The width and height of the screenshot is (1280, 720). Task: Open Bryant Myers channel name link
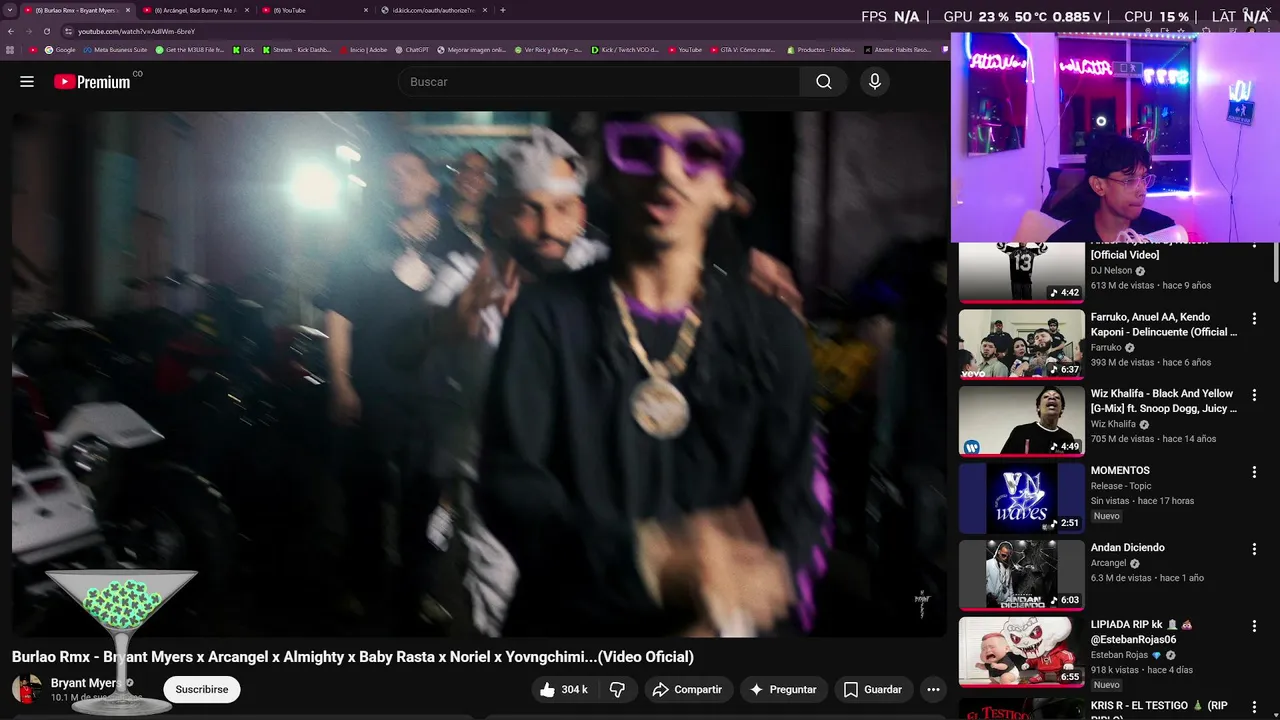pos(85,683)
